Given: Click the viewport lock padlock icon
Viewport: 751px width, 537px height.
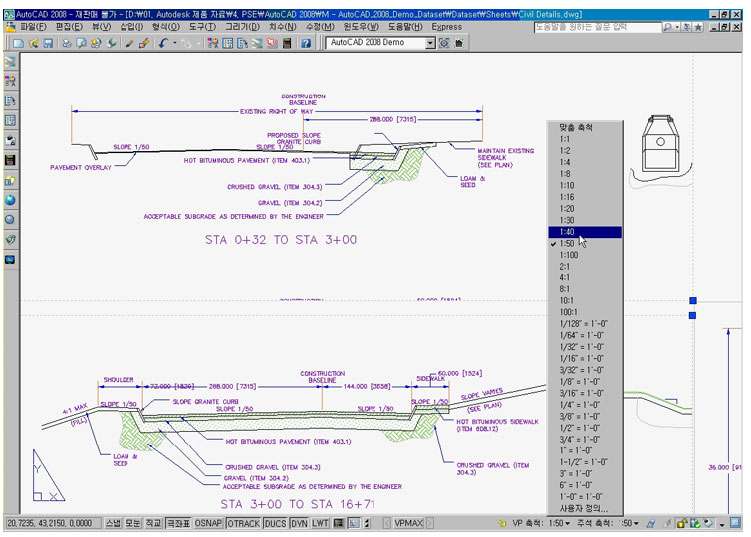Looking at the screenshot, I should pos(682,523).
